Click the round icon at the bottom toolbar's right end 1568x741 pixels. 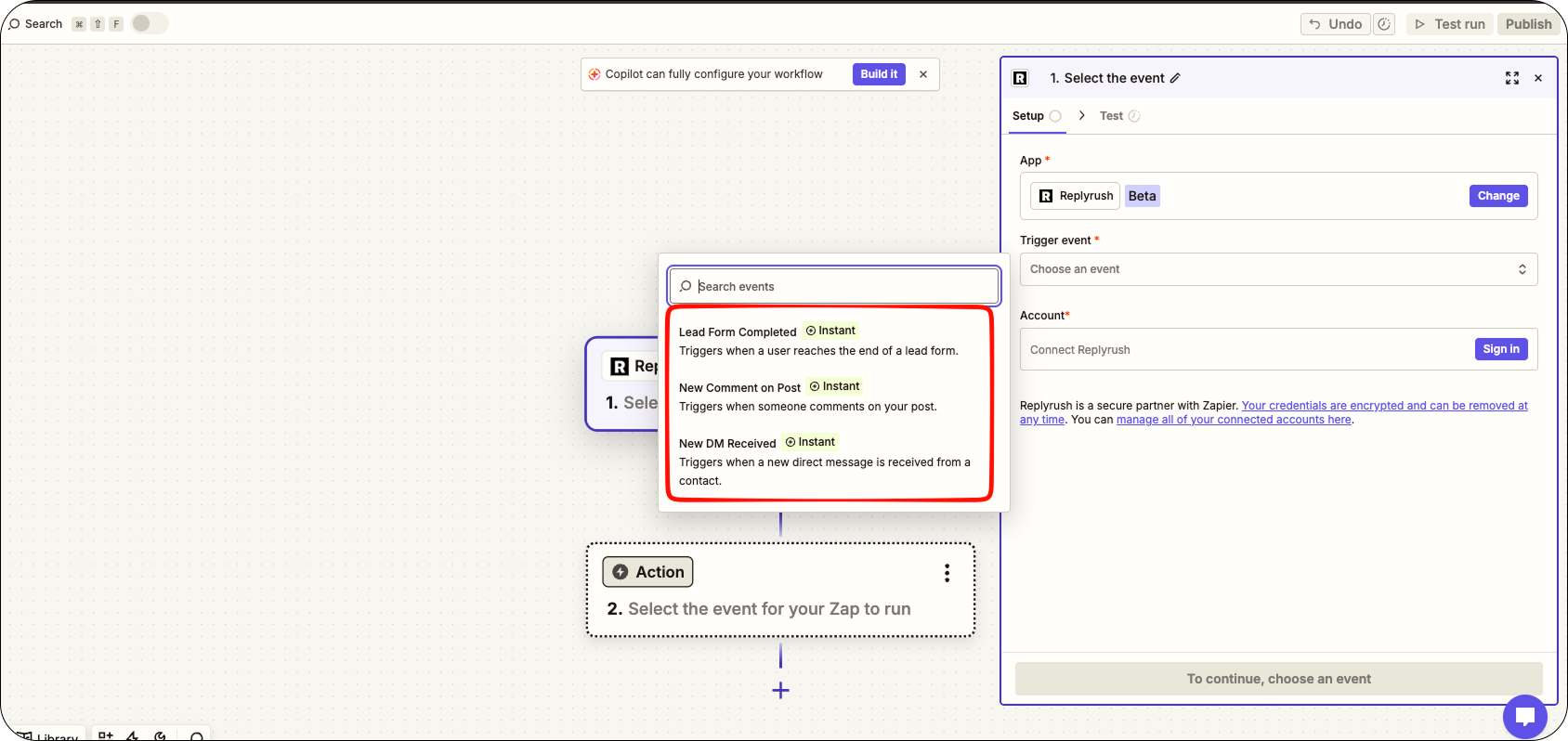(197, 737)
